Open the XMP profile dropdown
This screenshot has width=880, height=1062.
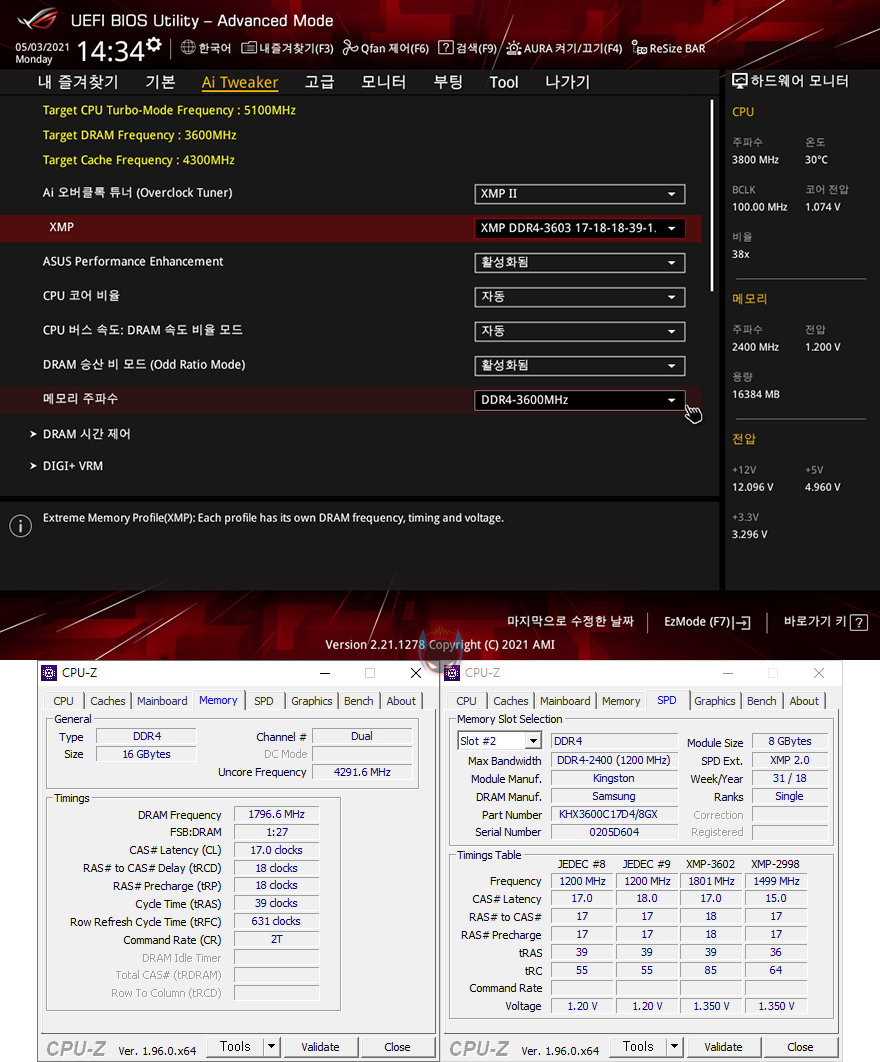(579, 228)
